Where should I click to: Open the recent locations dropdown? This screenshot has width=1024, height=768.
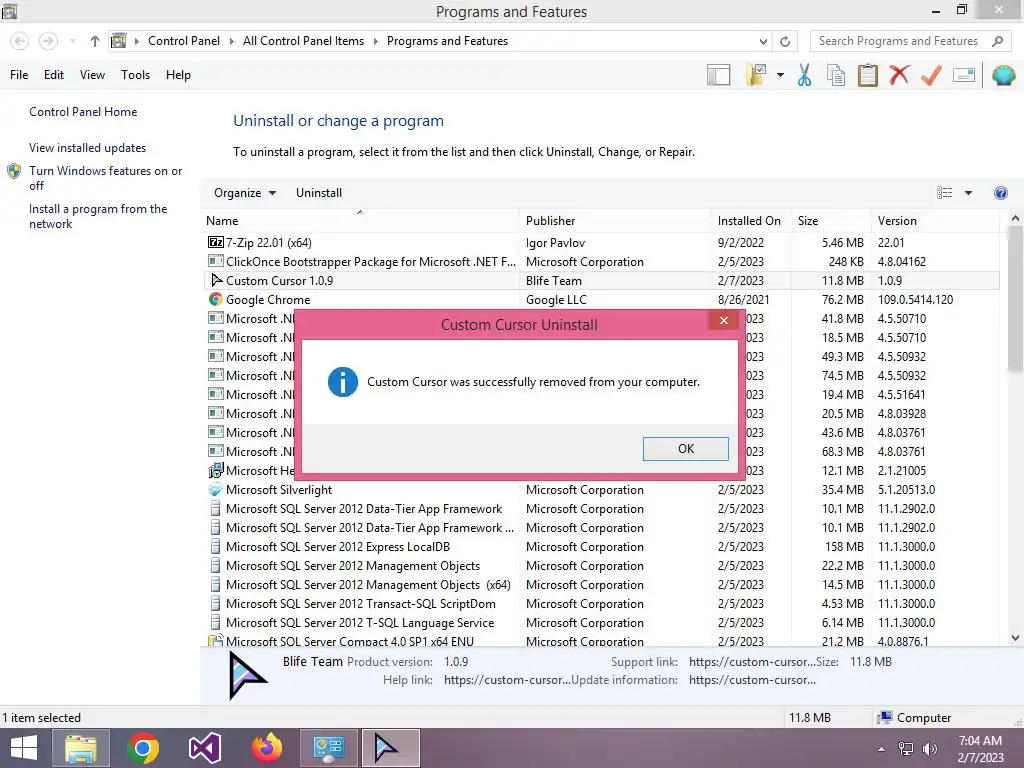[72, 41]
